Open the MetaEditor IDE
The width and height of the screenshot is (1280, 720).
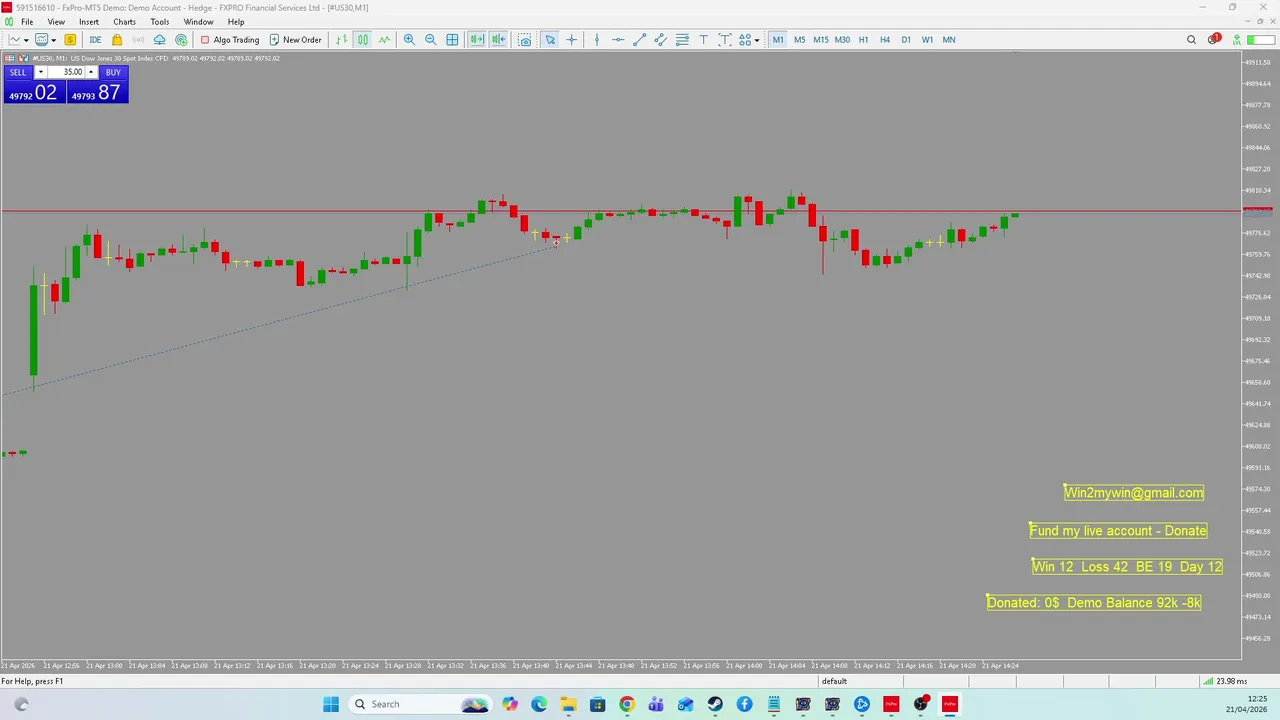pos(95,40)
